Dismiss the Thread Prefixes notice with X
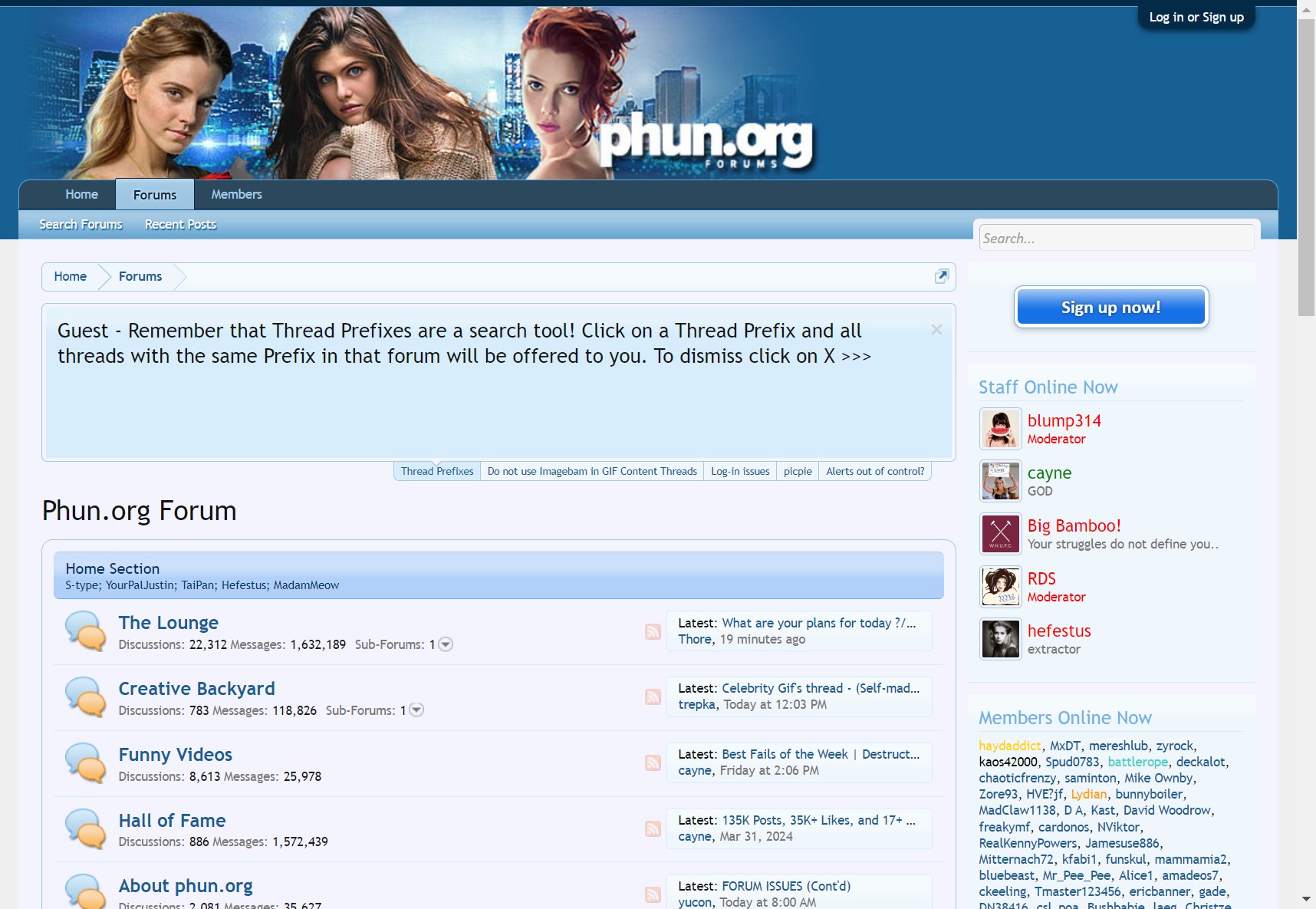 [x=936, y=330]
